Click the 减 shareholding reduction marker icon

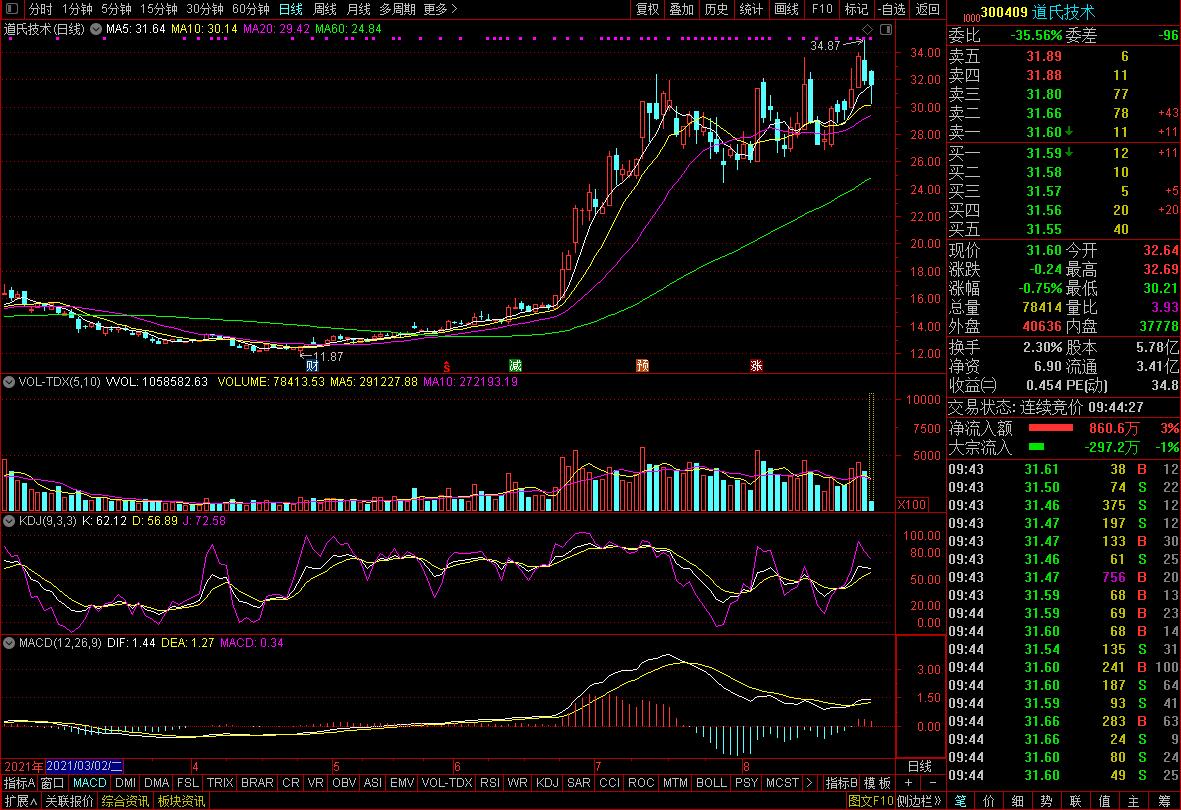coord(515,366)
